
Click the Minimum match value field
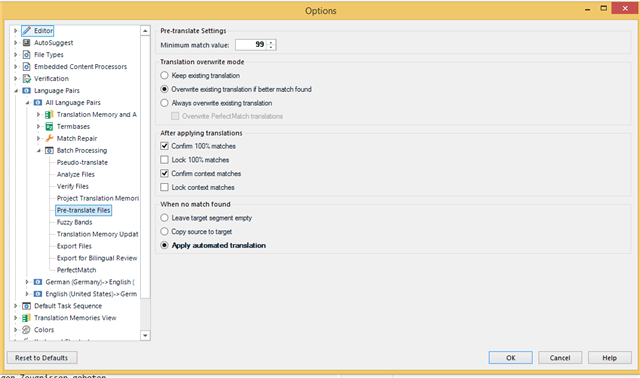click(x=251, y=44)
